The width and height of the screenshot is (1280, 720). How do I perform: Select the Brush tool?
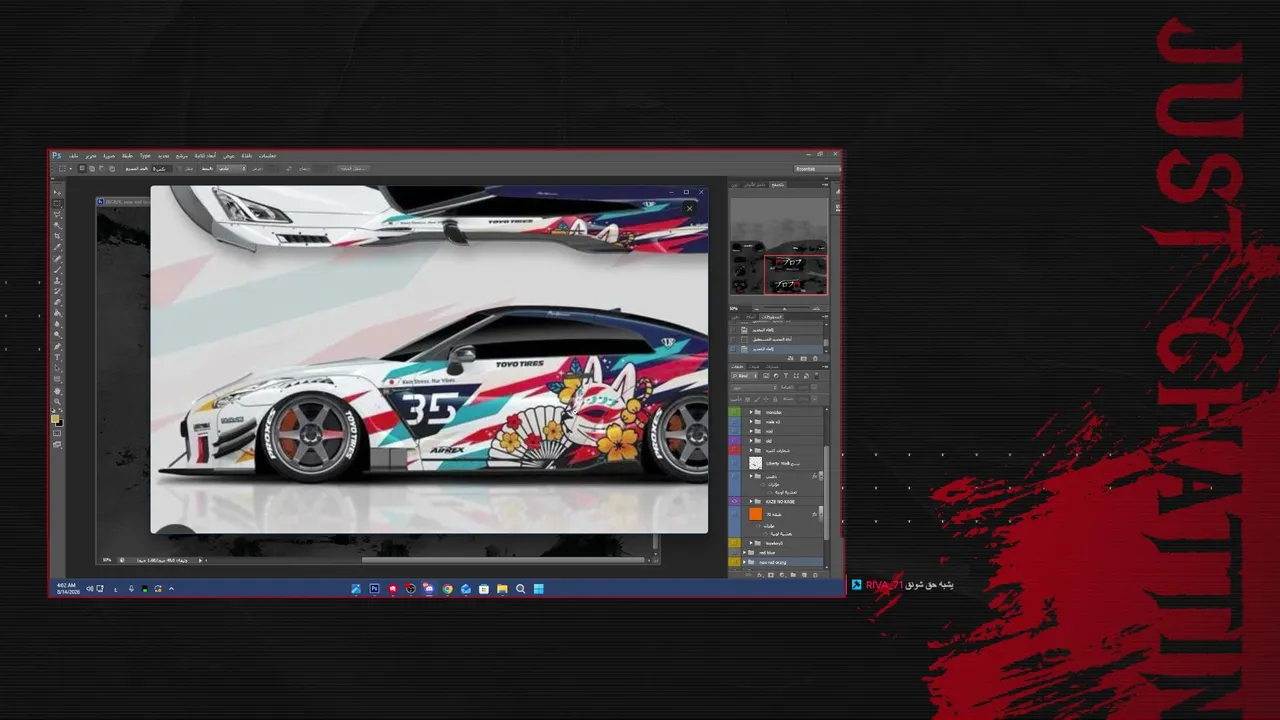[x=57, y=270]
